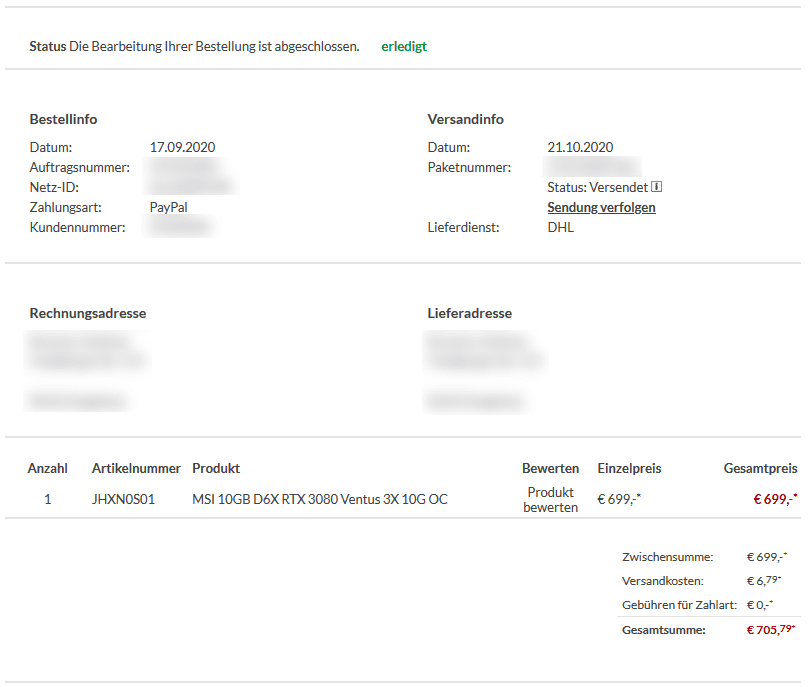Click the Versandkosten amount € 6,79
Image resolution: width=810 pixels, height=687 pixels.
click(765, 581)
